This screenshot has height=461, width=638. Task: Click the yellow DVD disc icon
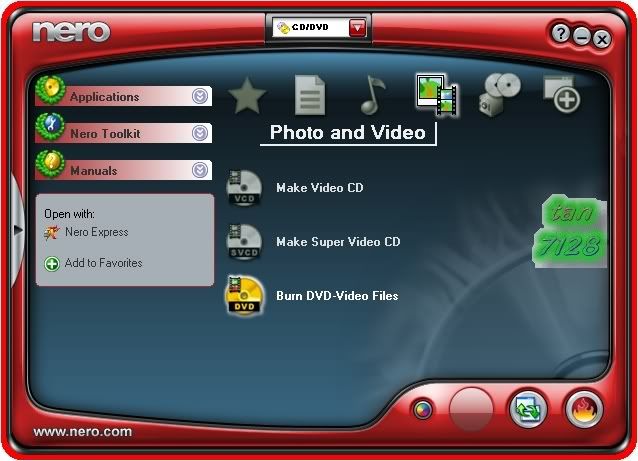pyautogui.click(x=244, y=296)
